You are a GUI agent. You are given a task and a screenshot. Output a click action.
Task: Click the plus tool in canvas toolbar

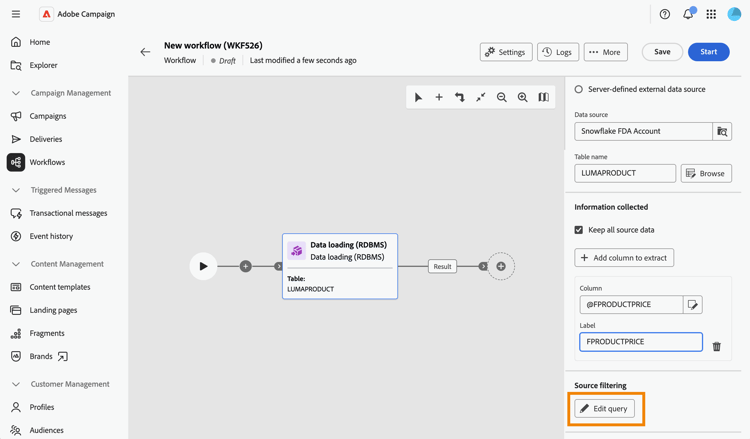(x=439, y=98)
